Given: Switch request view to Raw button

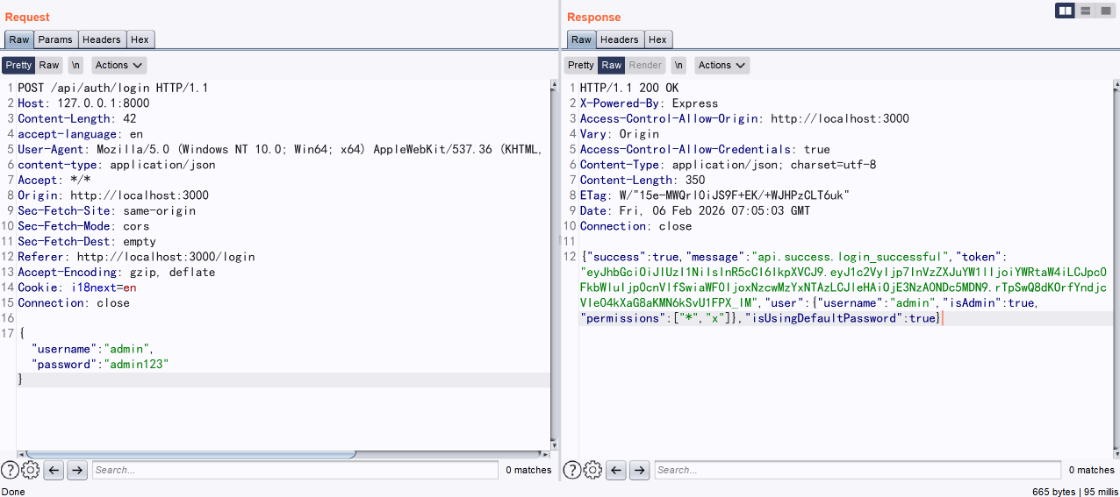Looking at the screenshot, I should pyautogui.click(x=50, y=65).
